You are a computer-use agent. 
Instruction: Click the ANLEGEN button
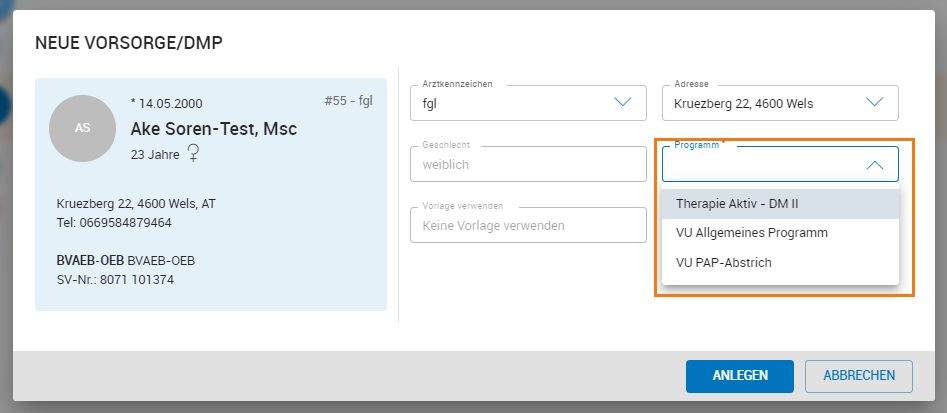[740, 376]
